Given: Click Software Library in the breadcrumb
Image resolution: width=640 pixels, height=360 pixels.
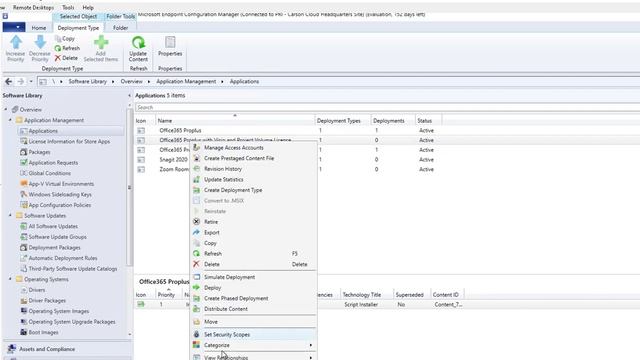Looking at the screenshot, I should pos(87,82).
